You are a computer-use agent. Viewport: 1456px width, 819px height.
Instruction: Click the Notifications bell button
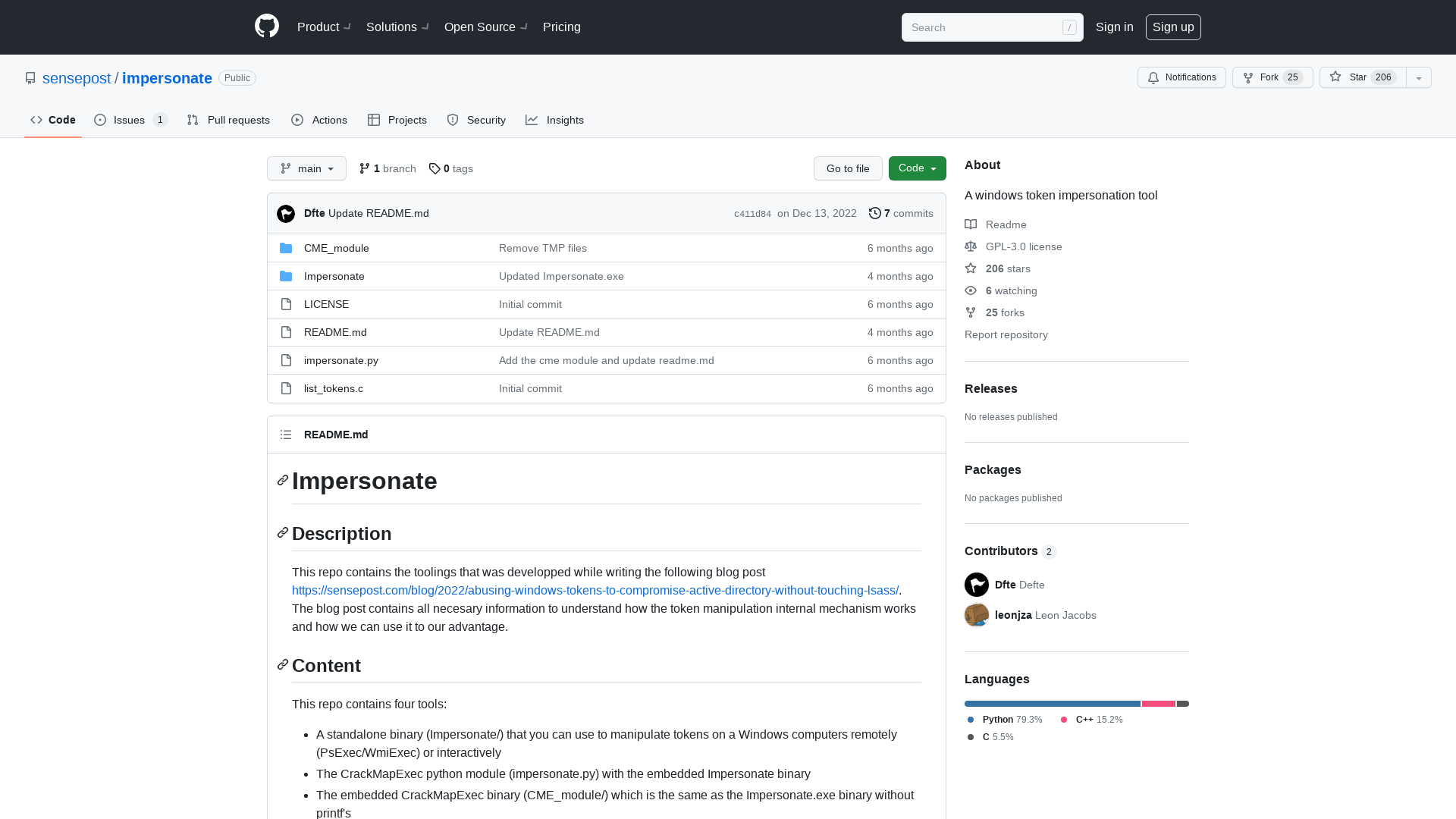point(1181,77)
